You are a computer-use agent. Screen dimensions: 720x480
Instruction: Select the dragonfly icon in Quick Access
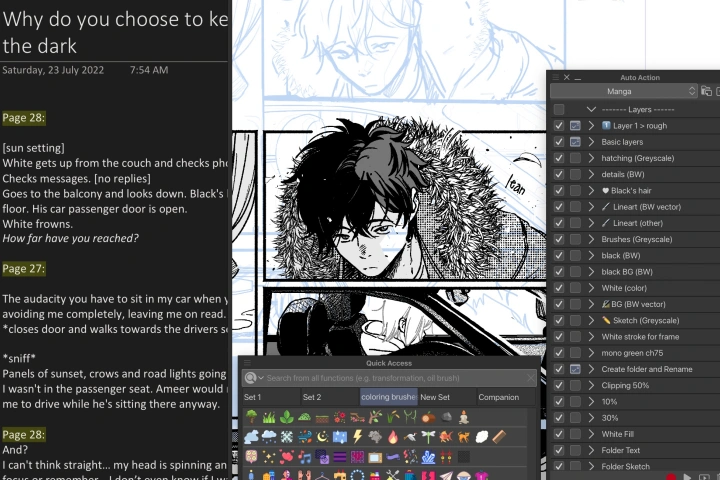[428, 436]
